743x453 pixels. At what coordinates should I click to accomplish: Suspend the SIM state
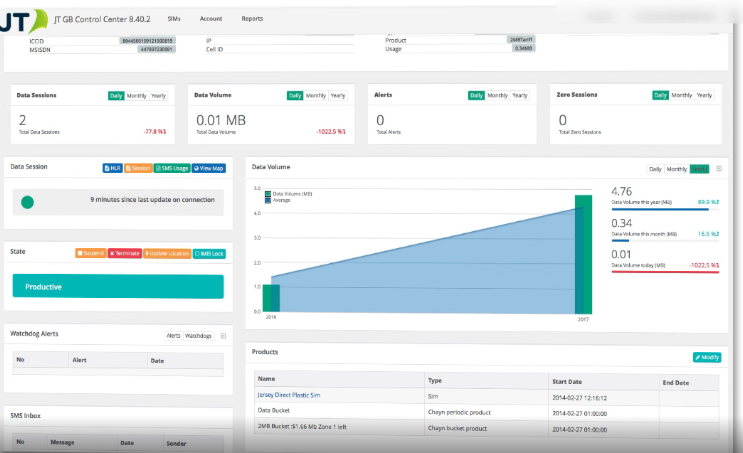click(x=91, y=254)
